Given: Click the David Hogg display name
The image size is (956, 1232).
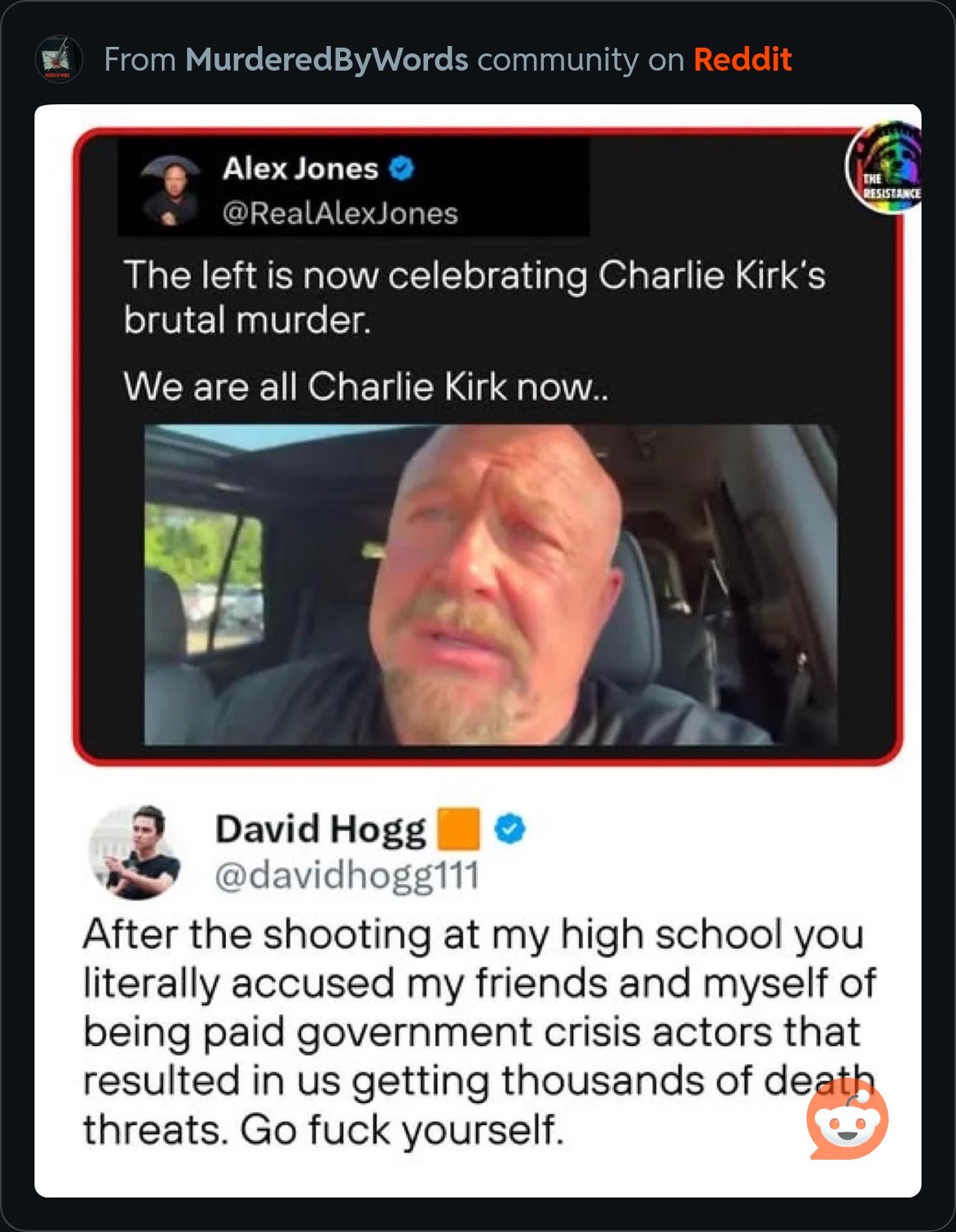Looking at the screenshot, I should click(x=320, y=830).
